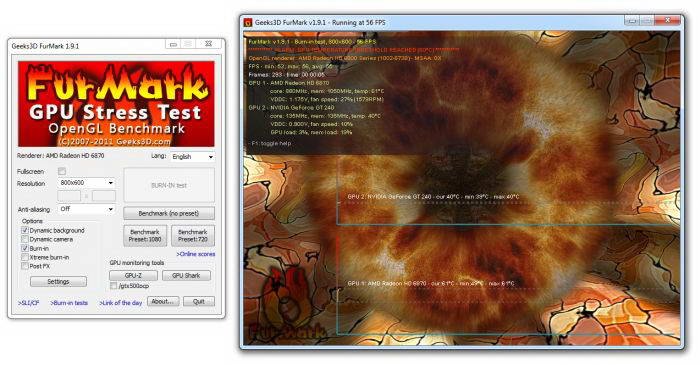This screenshot has height=365, width=700.
Task: Enable Xtreme burn-in checkbox
Action: click(x=25, y=257)
